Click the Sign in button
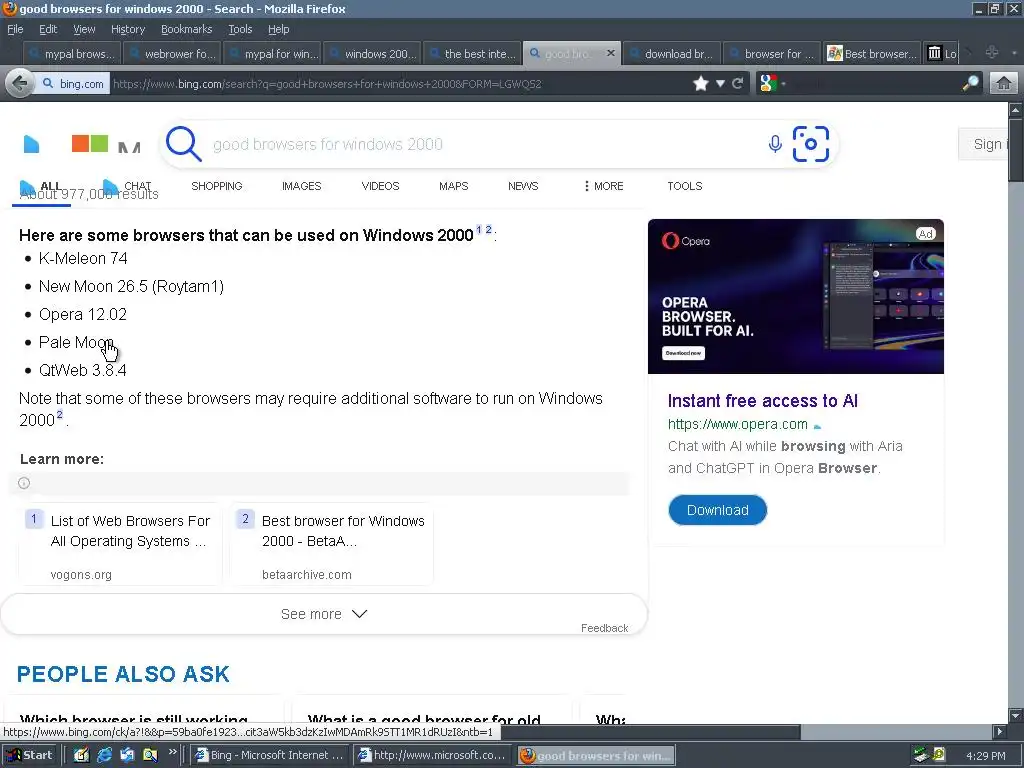 [984, 144]
